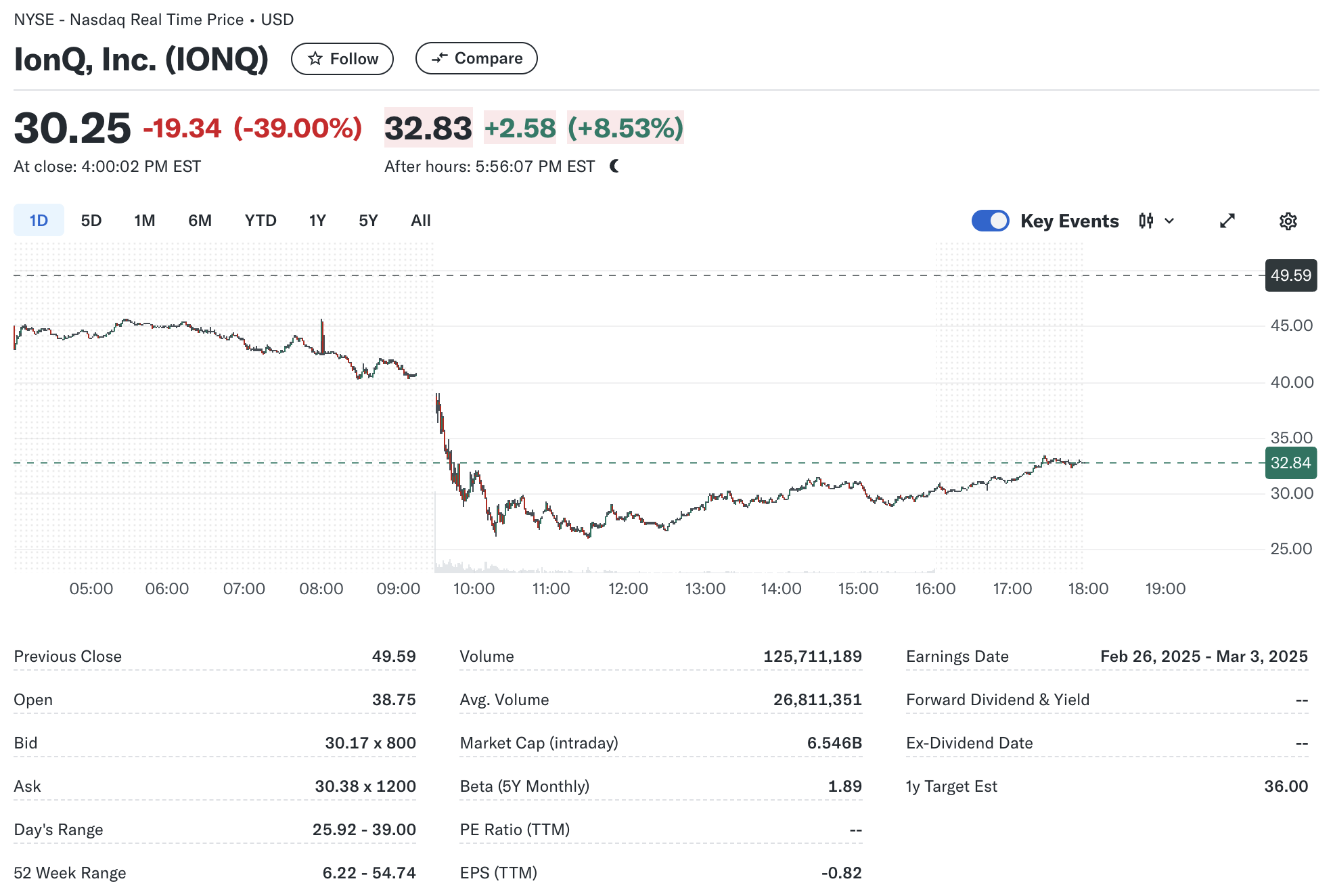
Task: View the 5Y chart range
Action: (368, 221)
